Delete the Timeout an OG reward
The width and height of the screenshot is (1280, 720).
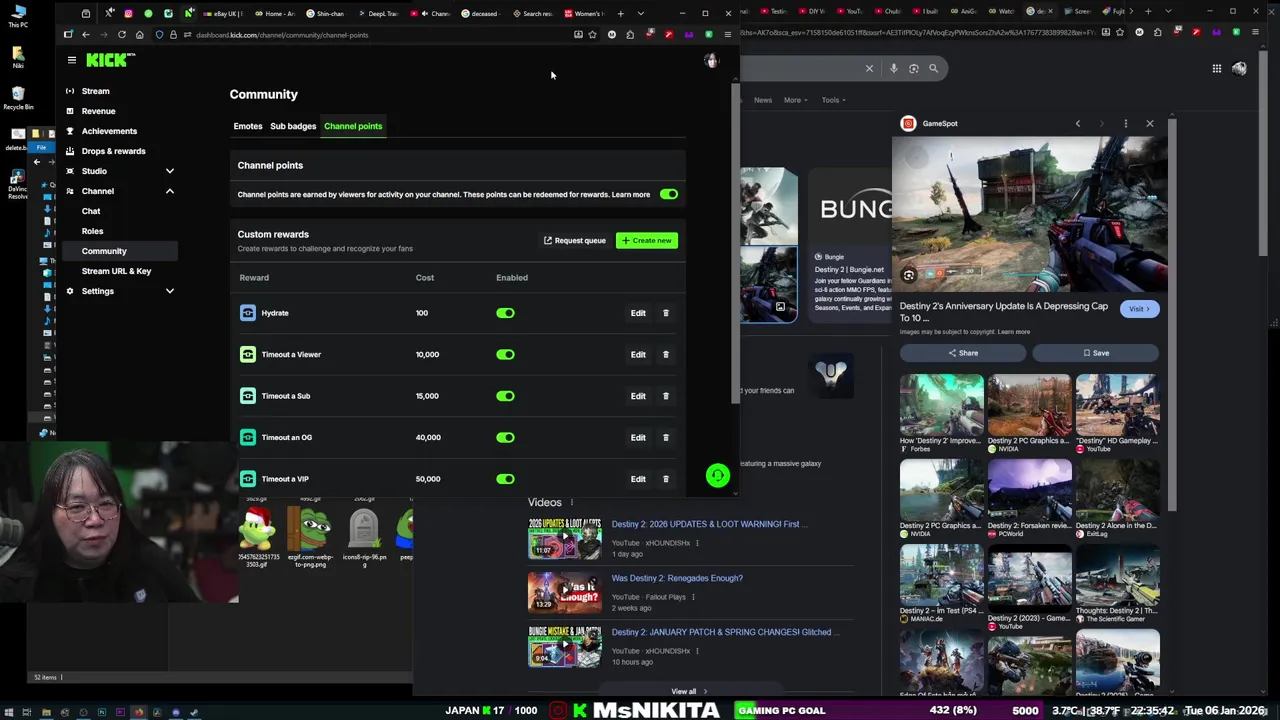[x=666, y=437]
